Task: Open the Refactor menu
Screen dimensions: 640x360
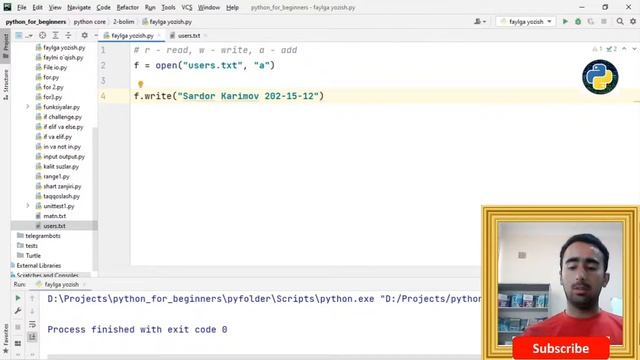Action: 127,7
